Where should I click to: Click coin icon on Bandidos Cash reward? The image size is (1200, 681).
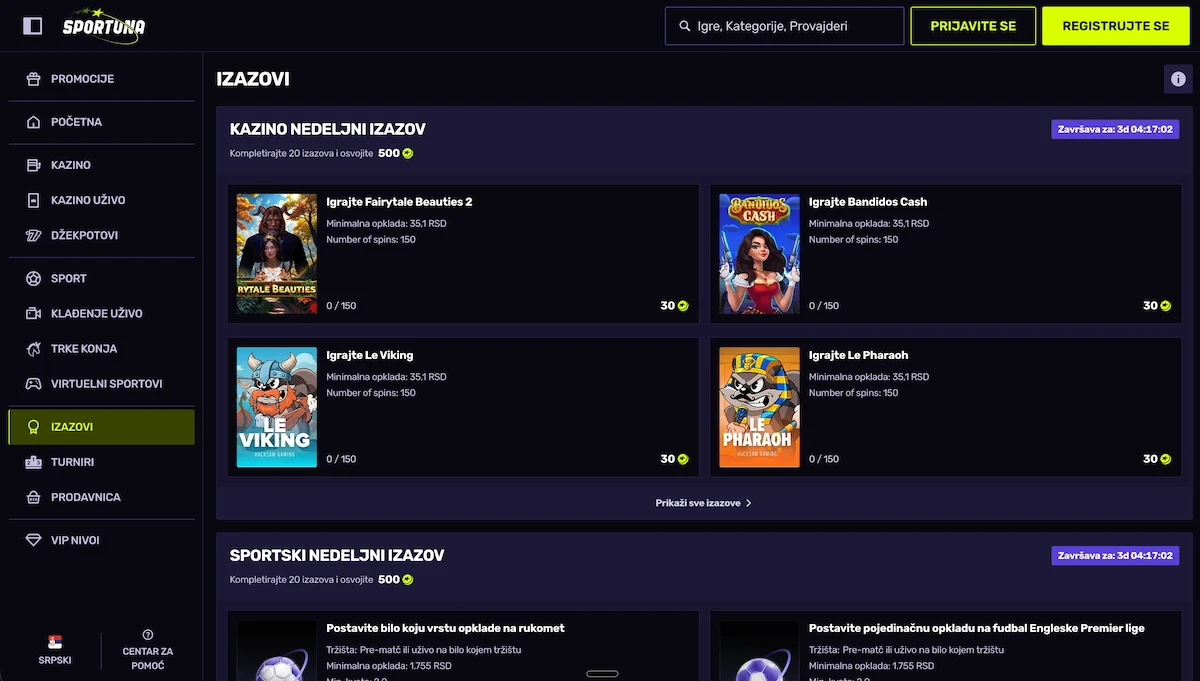tap(1166, 306)
